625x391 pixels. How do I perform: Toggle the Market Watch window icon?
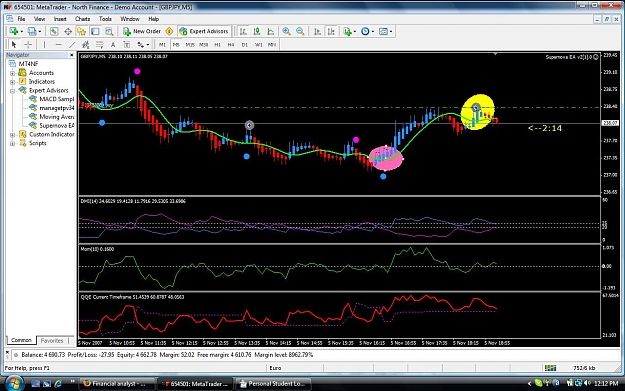point(54,31)
